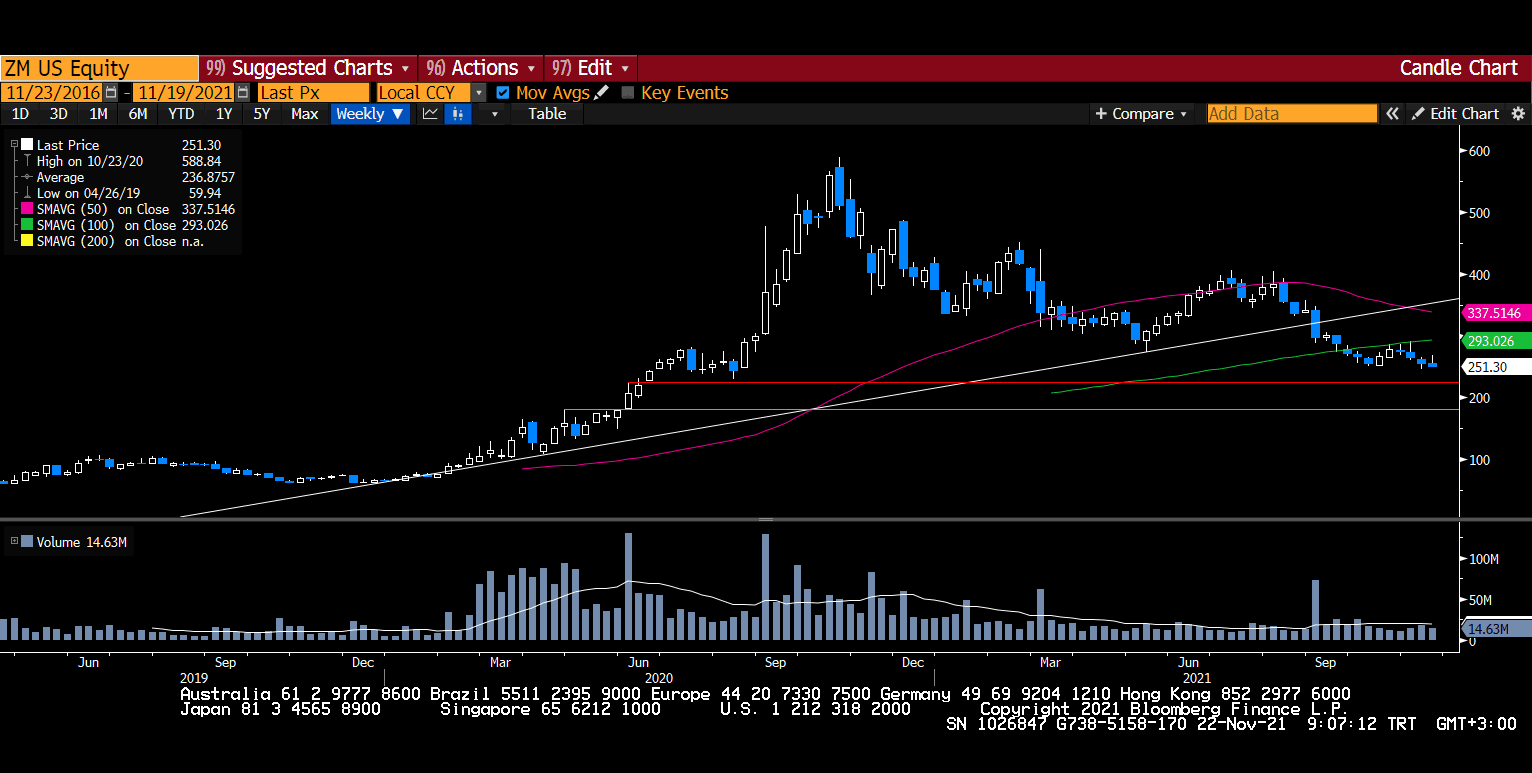This screenshot has height=773, width=1532.
Task: Click the 337.5146 magenta axis label
Action: (x=1496, y=313)
